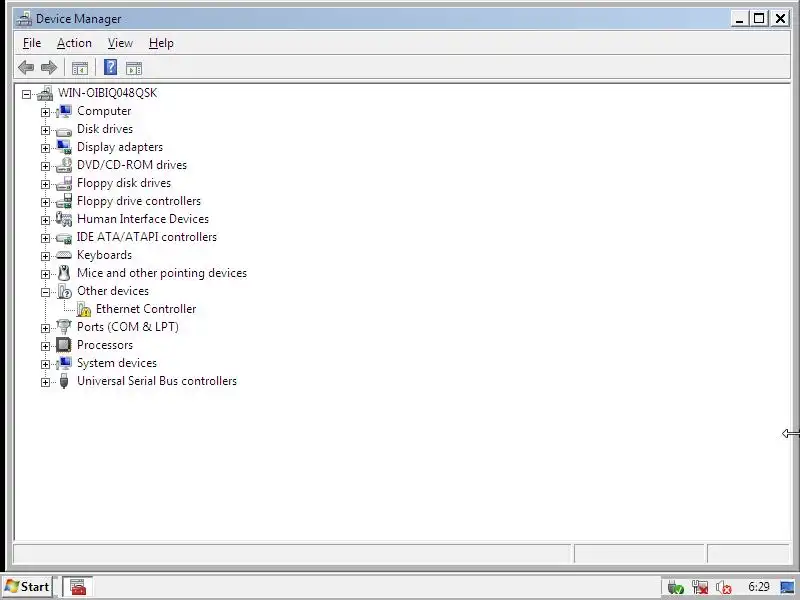
Task: Select the WIN-OIBIQ048QSK text label
Action: [107, 93]
